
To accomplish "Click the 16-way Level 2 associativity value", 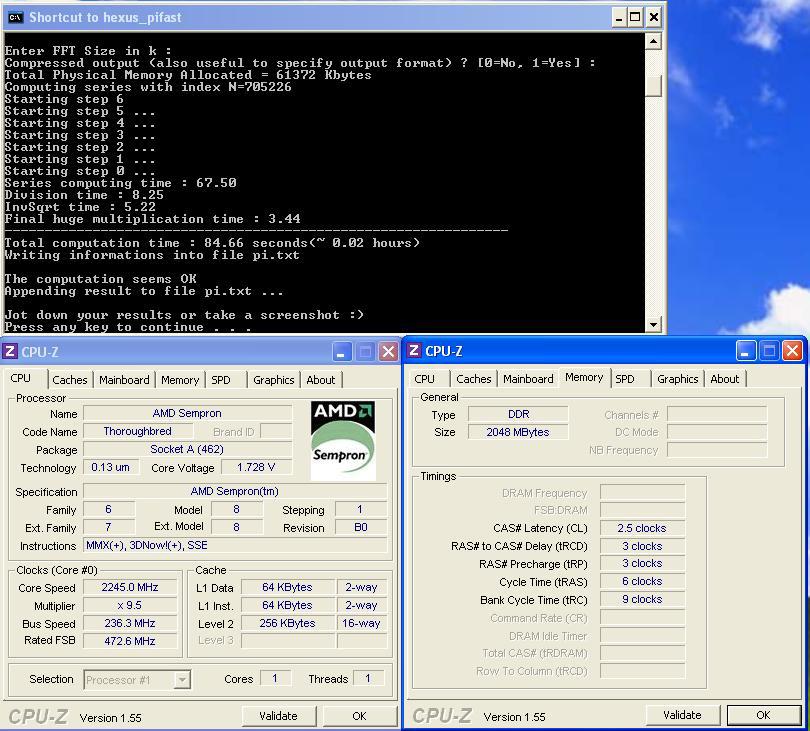I will coord(361,623).
